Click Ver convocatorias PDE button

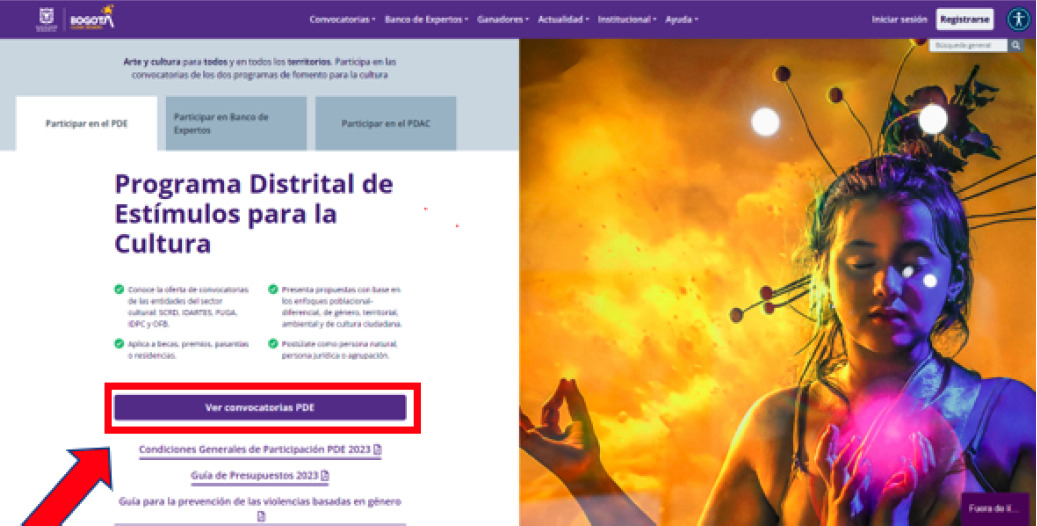click(x=260, y=408)
